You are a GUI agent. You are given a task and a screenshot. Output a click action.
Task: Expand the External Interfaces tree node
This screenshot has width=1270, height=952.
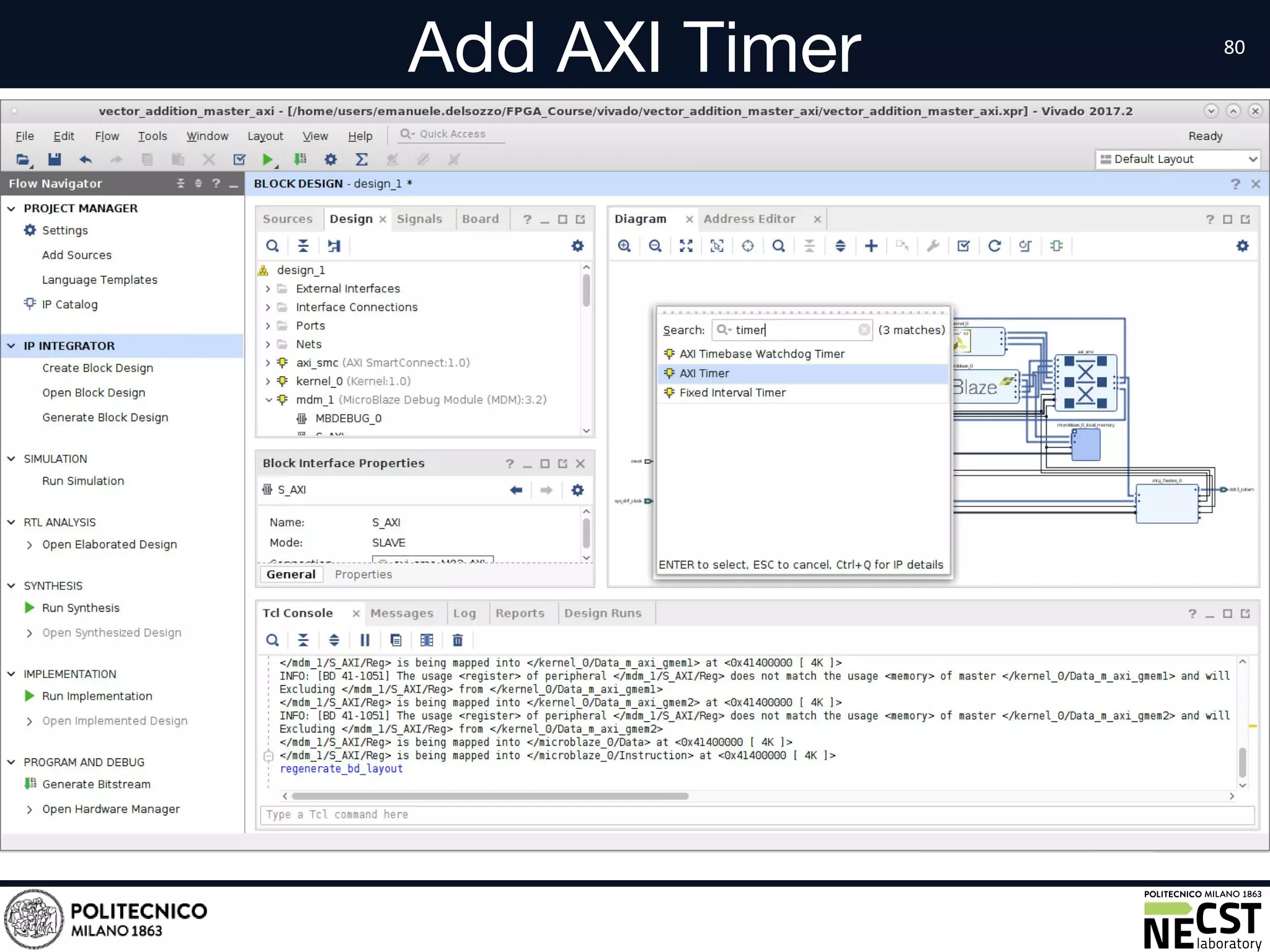tap(268, 289)
